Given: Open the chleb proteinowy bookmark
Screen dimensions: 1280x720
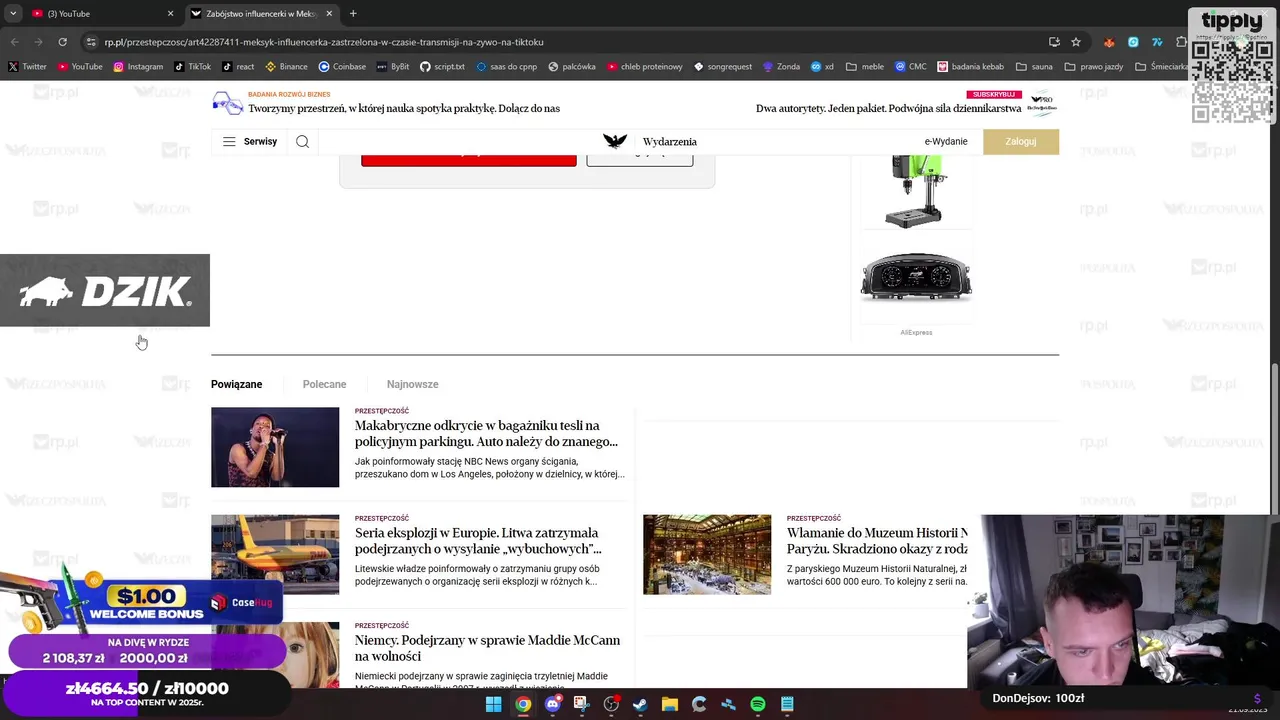Looking at the screenshot, I should (x=644, y=67).
